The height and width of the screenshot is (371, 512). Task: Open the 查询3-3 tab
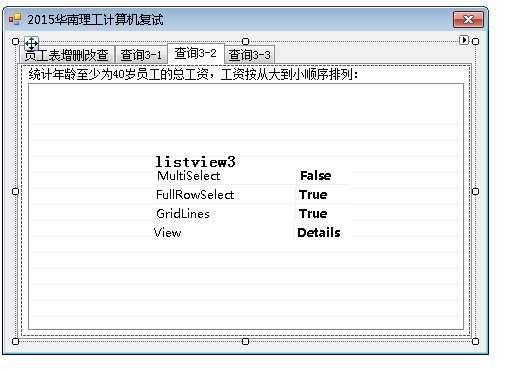pyautogui.click(x=250, y=55)
